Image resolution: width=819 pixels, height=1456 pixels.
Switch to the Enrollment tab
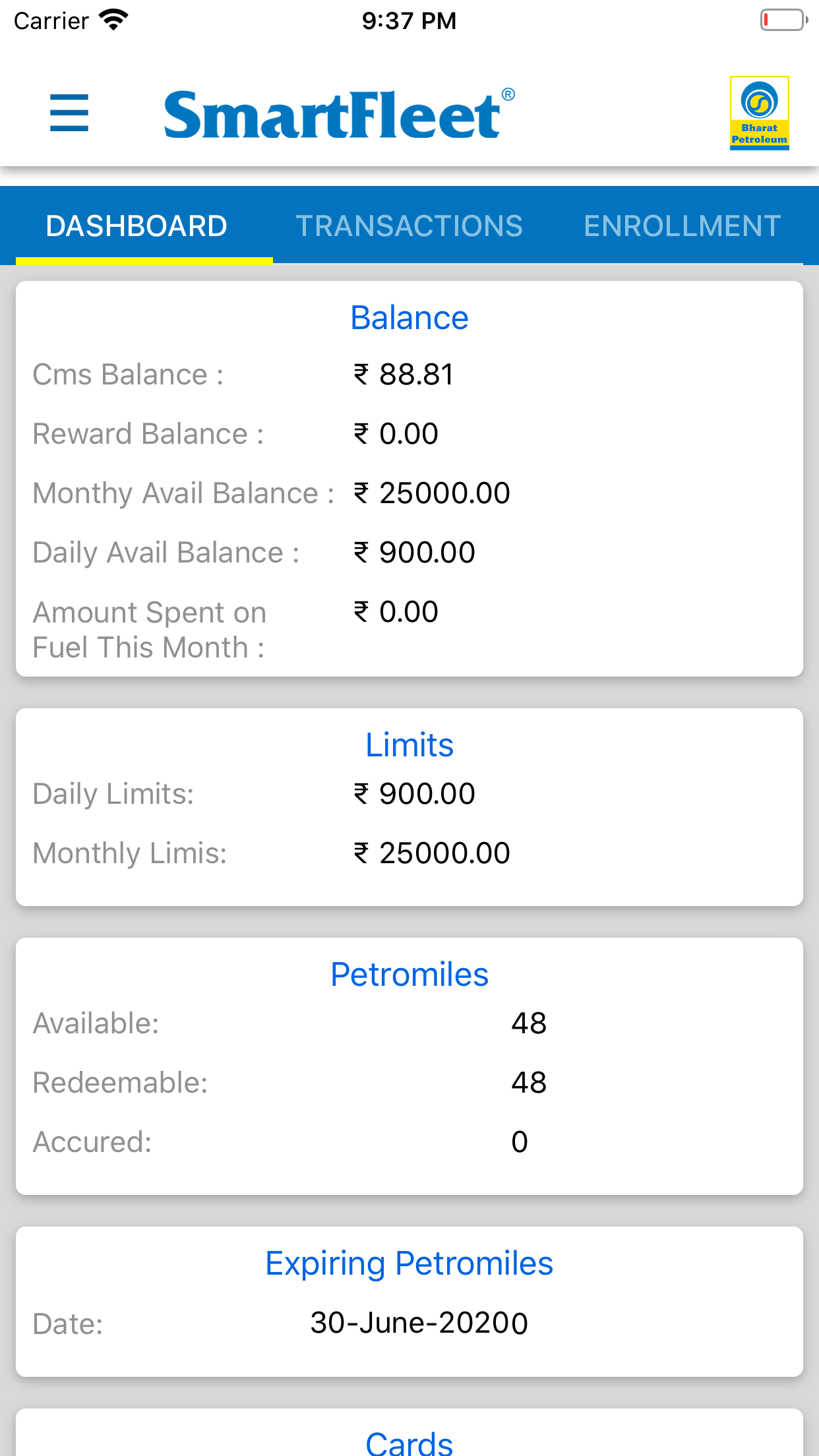(x=682, y=226)
